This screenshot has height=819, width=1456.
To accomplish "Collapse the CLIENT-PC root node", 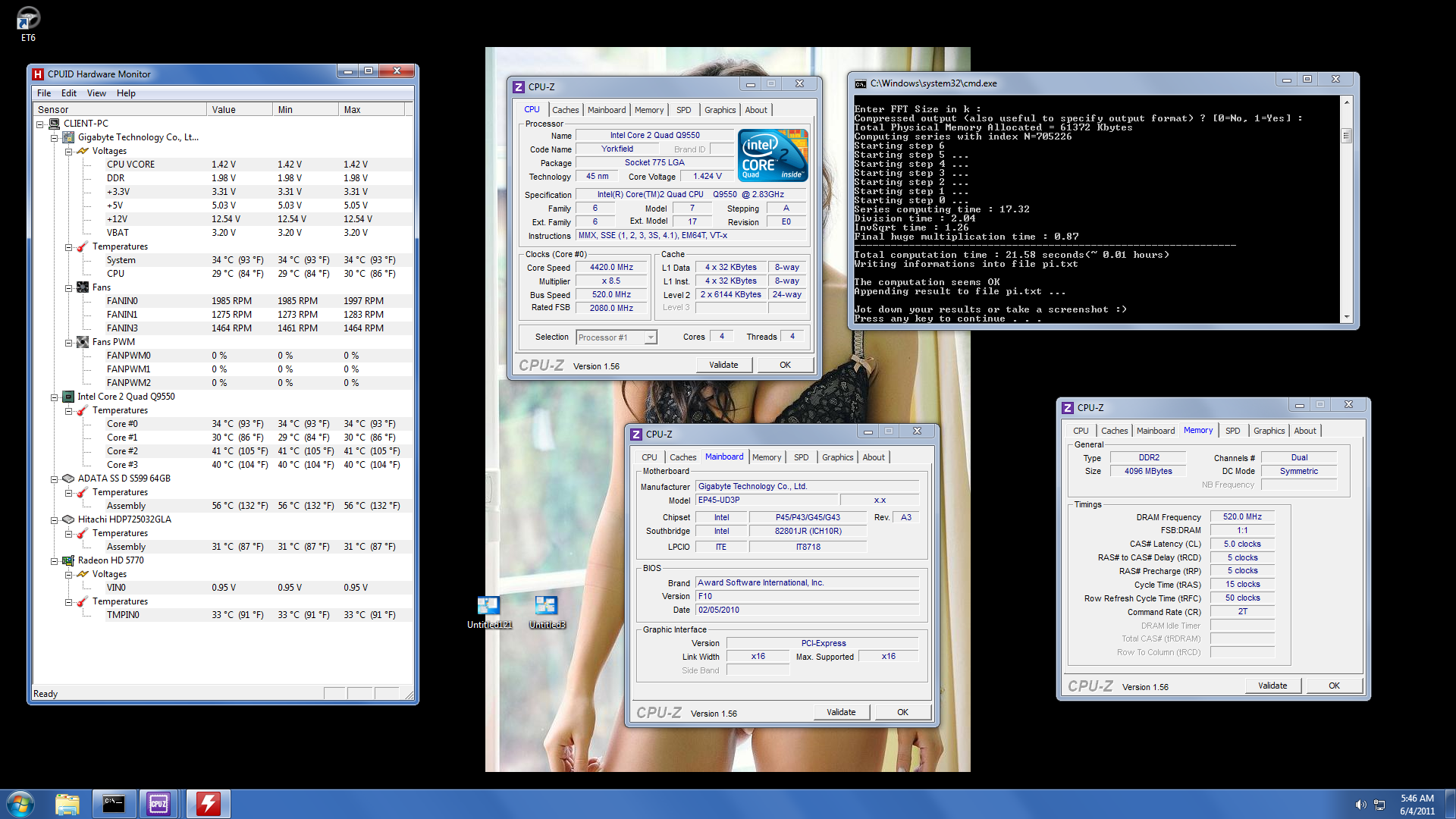I will [40, 124].
